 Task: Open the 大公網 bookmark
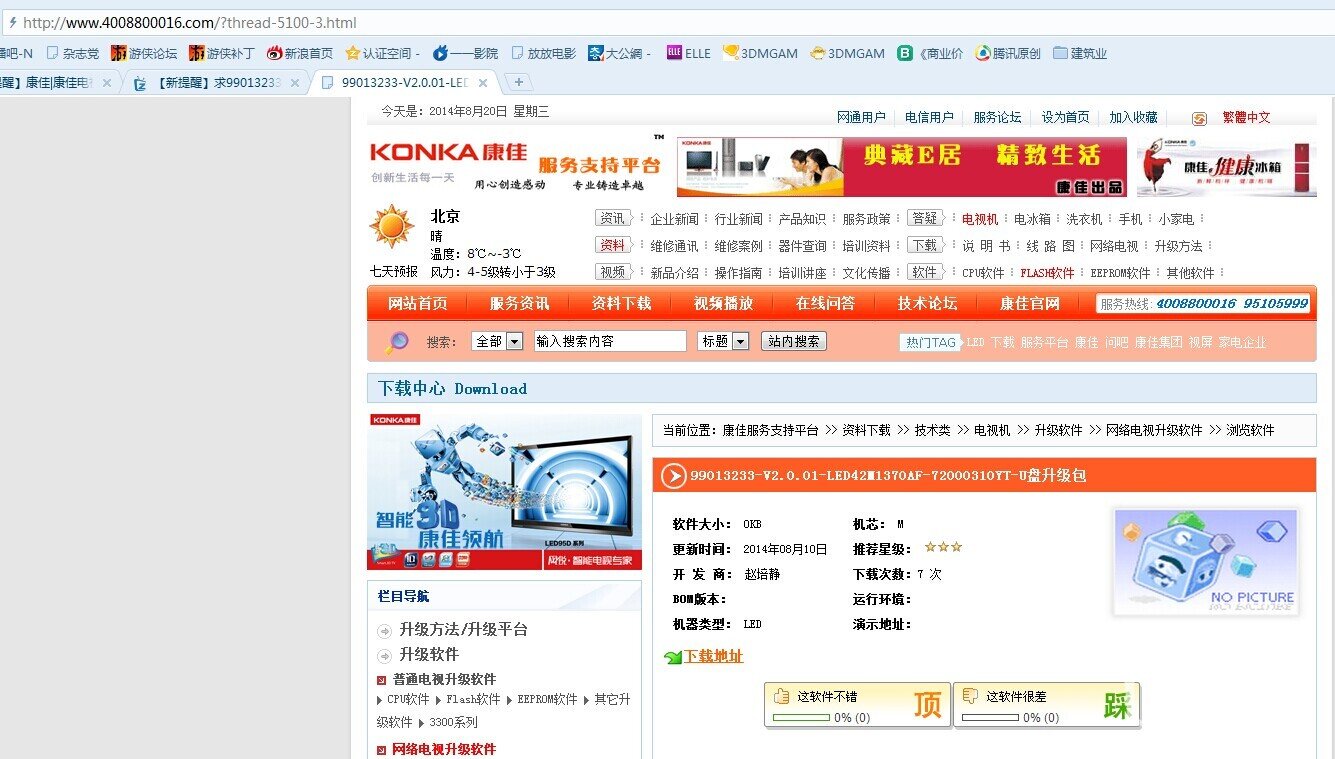point(620,53)
